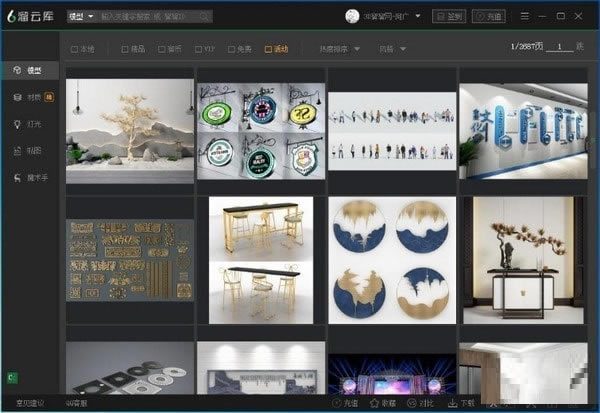Image resolution: width=600 pixels, height=413 pixels.
Task: Click the page number input field
Action: click(564, 47)
